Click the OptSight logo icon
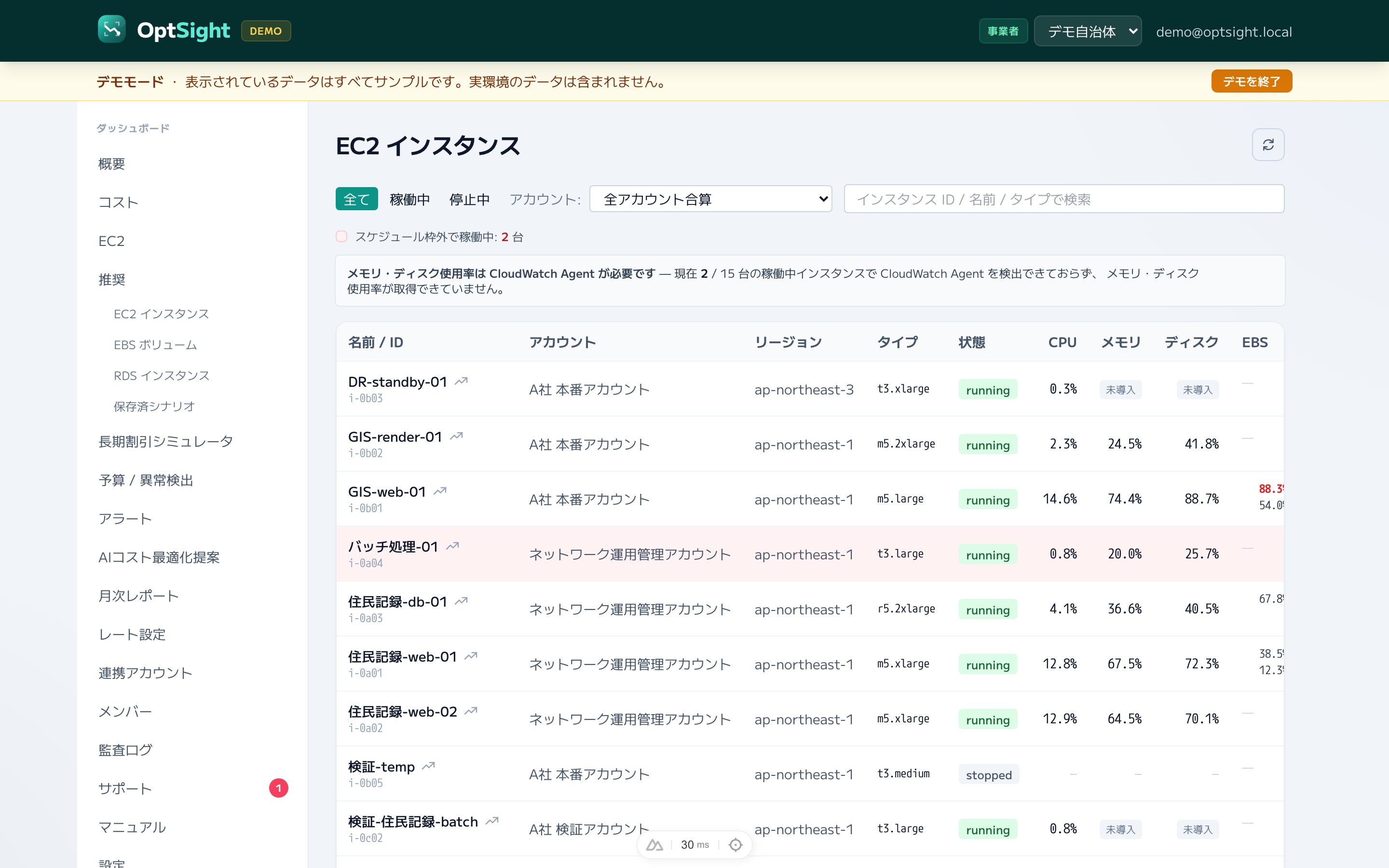1389x868 pixels. click(x=111, y=29)
